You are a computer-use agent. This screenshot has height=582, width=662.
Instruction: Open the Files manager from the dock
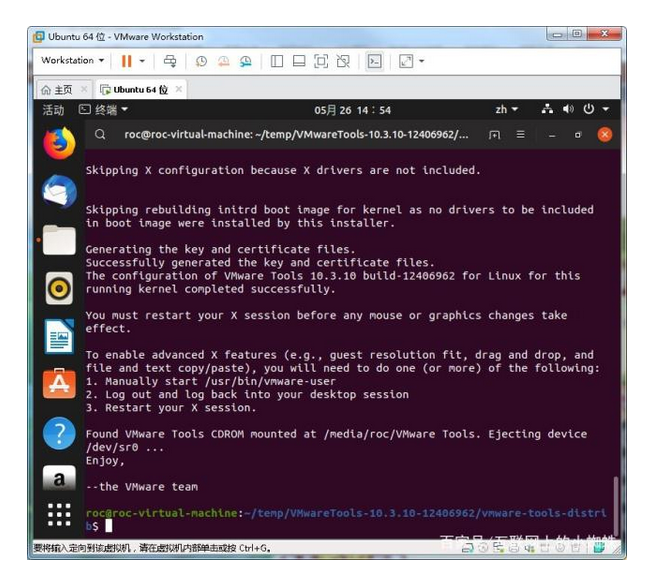(x=59, y=240)
